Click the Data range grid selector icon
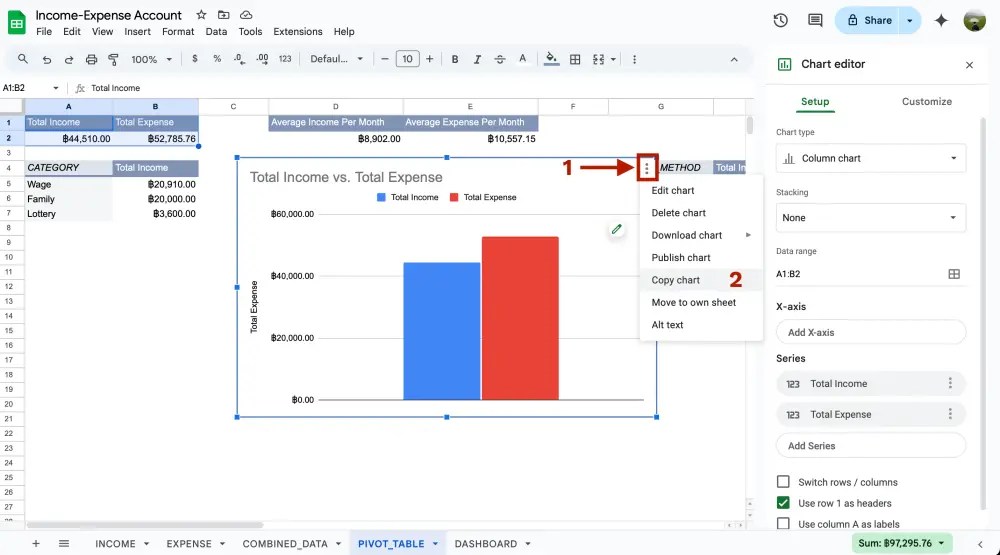The width and height of the screenshot is (1000, 555). tap(953, 274)
